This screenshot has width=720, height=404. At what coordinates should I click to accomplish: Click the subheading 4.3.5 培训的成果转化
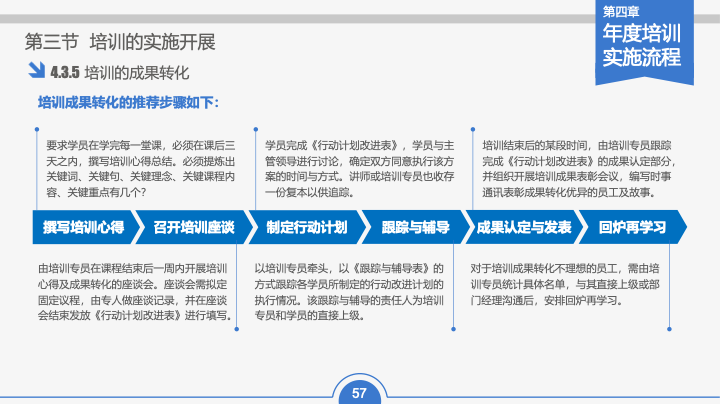pyautogui.click(x=120, y=73)
